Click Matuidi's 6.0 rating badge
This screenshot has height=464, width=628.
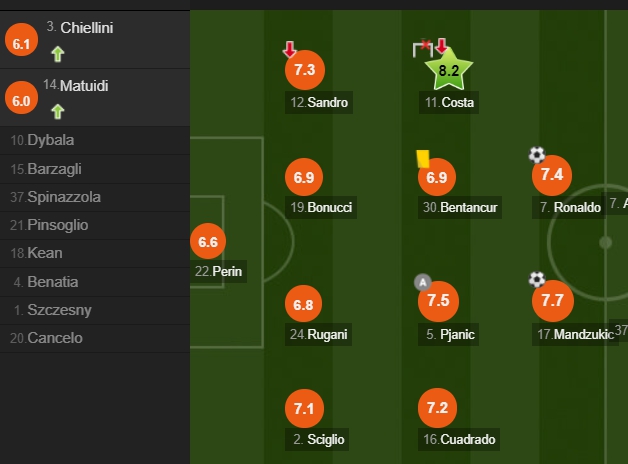[x=21, y=97]
